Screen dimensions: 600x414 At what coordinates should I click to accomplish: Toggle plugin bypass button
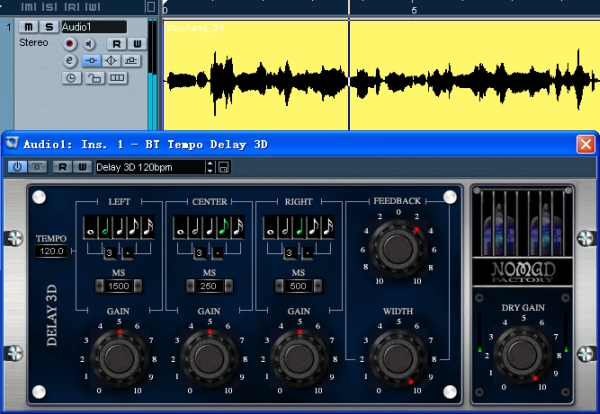click(x=38, y=167)
